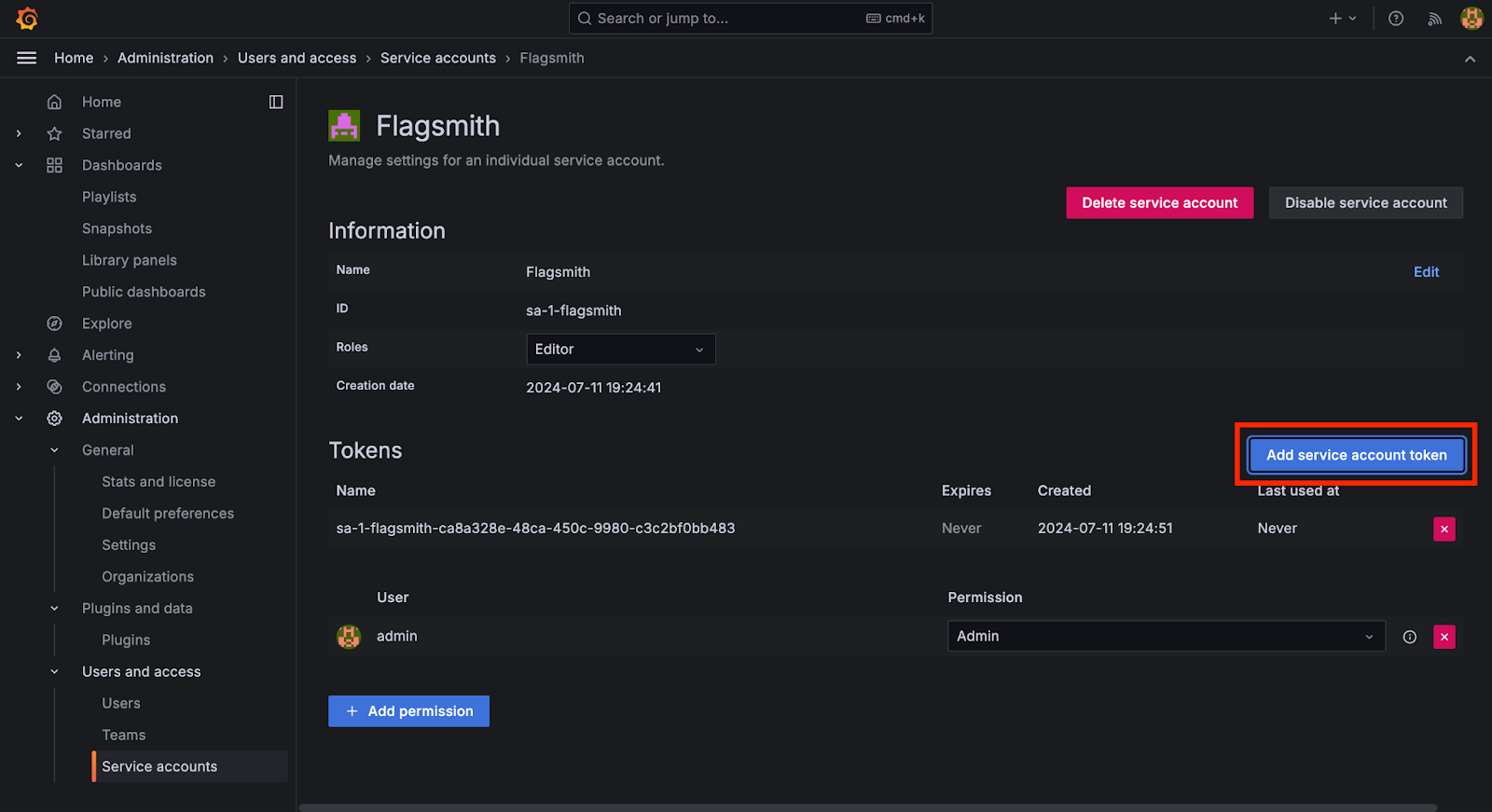Click the Alerting bell icon
Viewport: 1492px width, 812px height.
point(55,355)
